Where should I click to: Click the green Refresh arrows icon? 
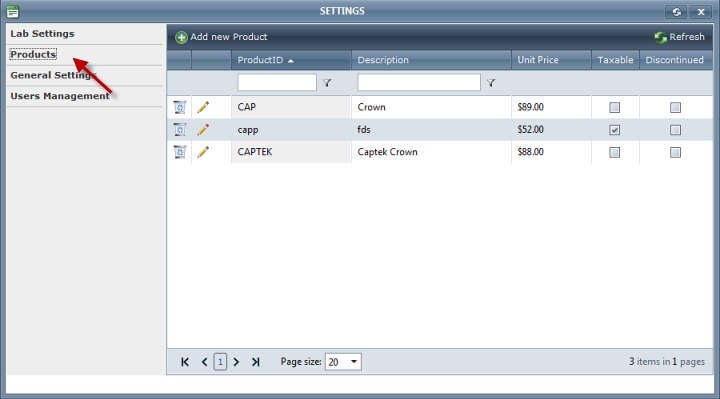click(x=660, y=37)
